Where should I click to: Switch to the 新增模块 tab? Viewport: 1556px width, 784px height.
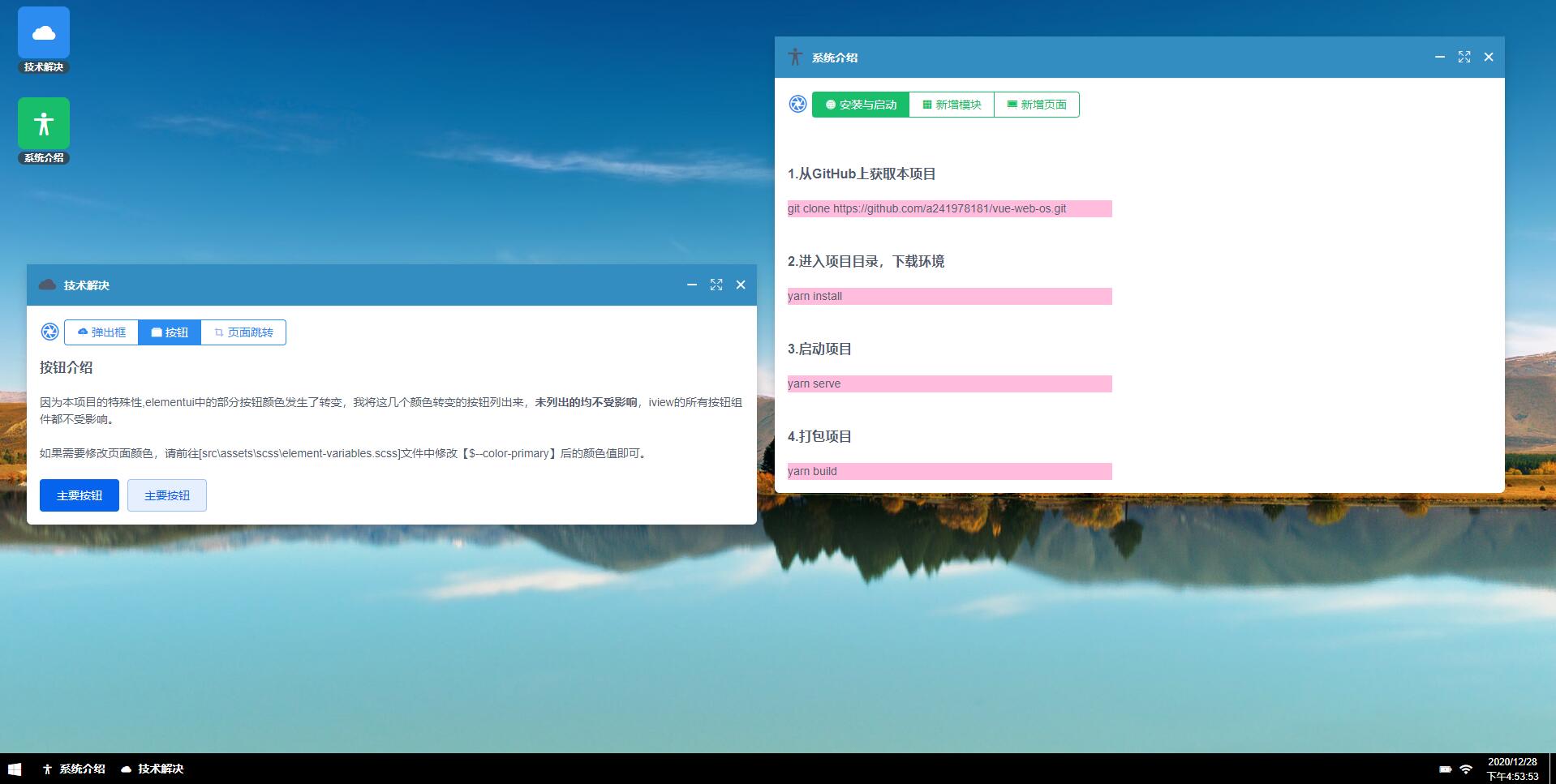pos(951,104)
